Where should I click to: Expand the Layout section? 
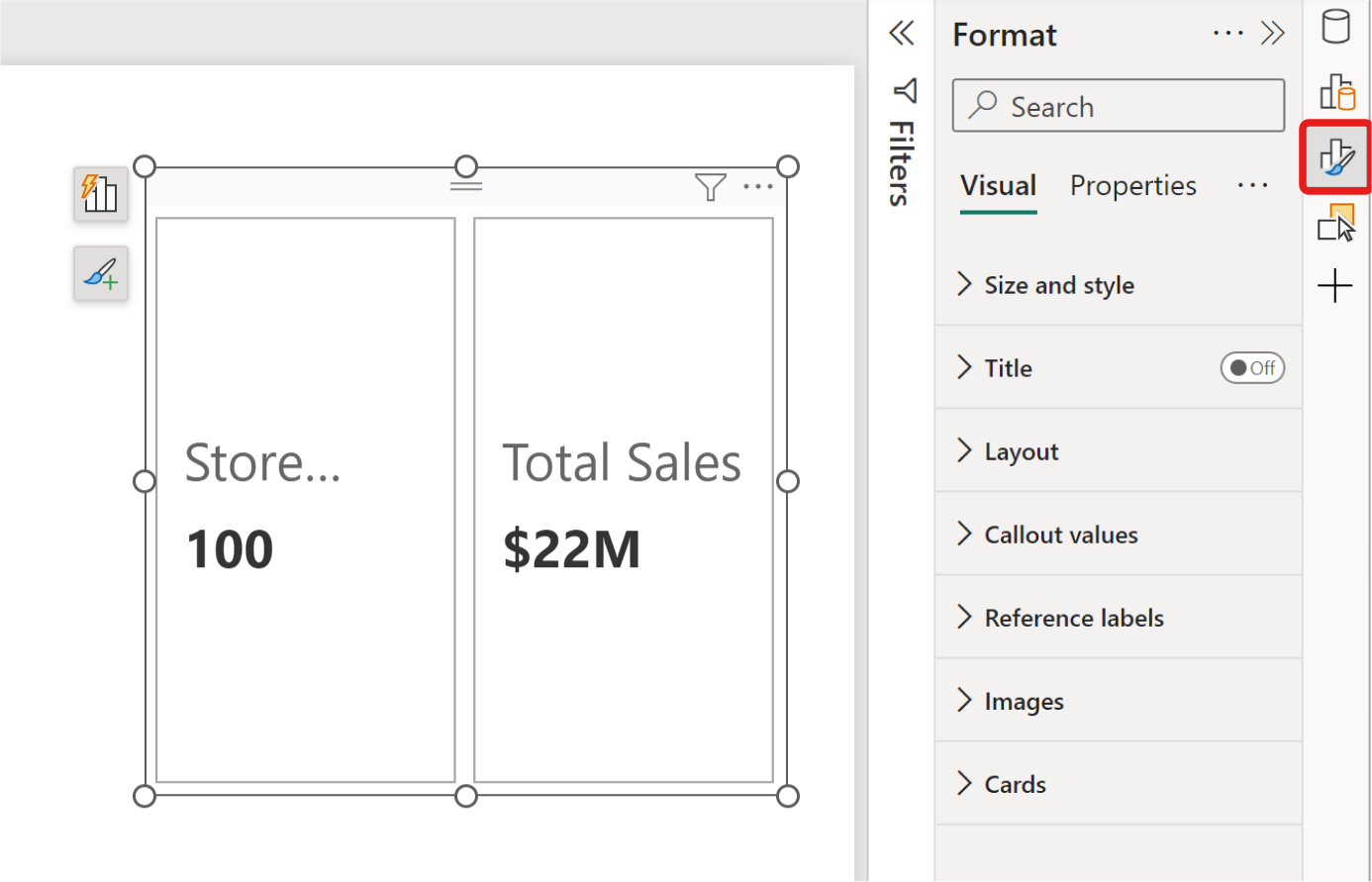[1118, 451]
